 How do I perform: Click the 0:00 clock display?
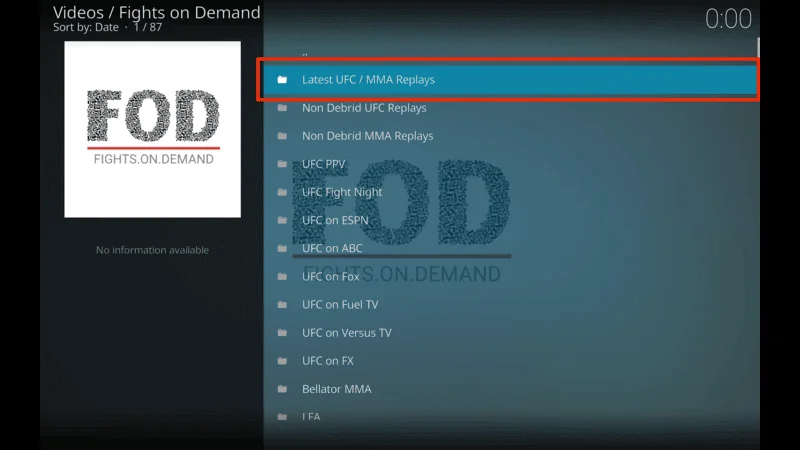pyautogui.click(x=728, y=19)
